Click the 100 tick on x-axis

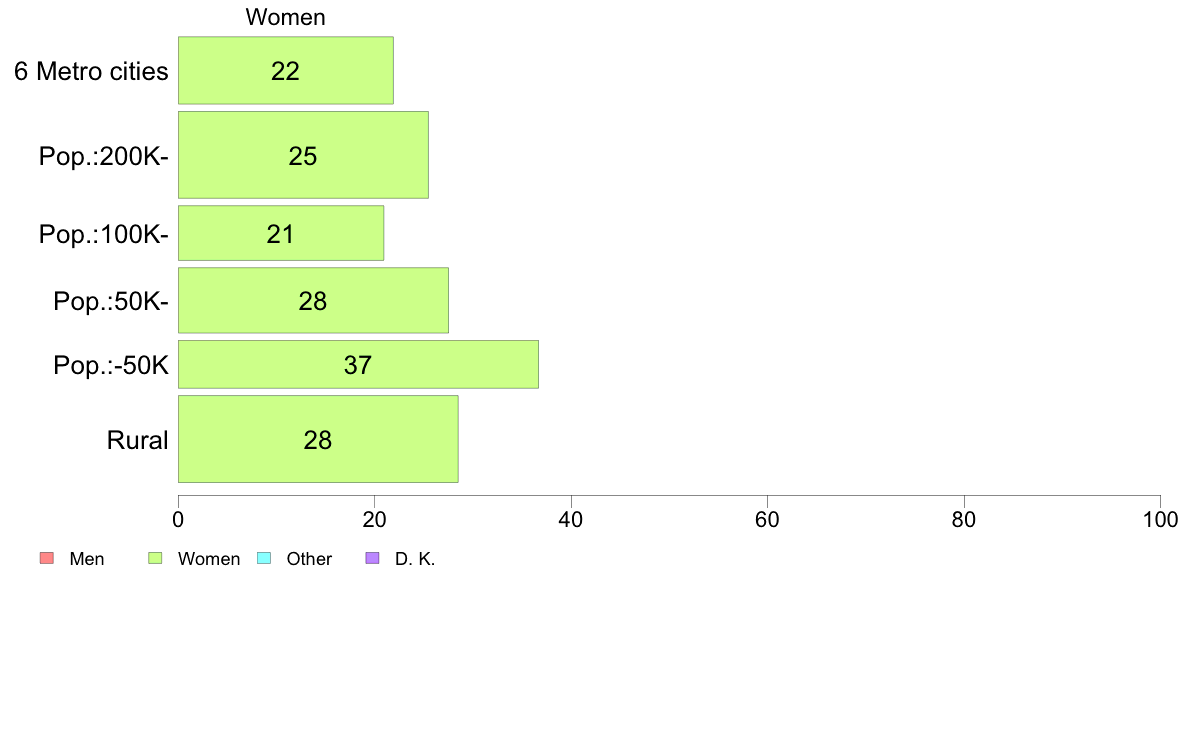pyautogui.click(x=1160, y=519)
